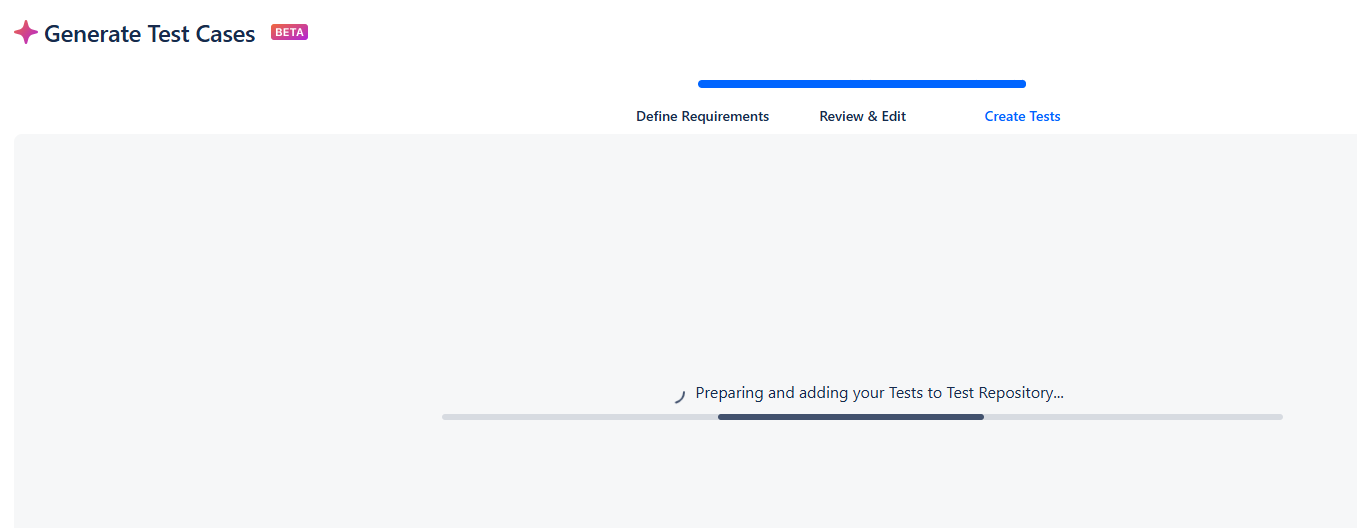Viewport: 1357px width, 528px height.
Task: Click the blue wizard step progress bar
Action: tap(862, 84)
